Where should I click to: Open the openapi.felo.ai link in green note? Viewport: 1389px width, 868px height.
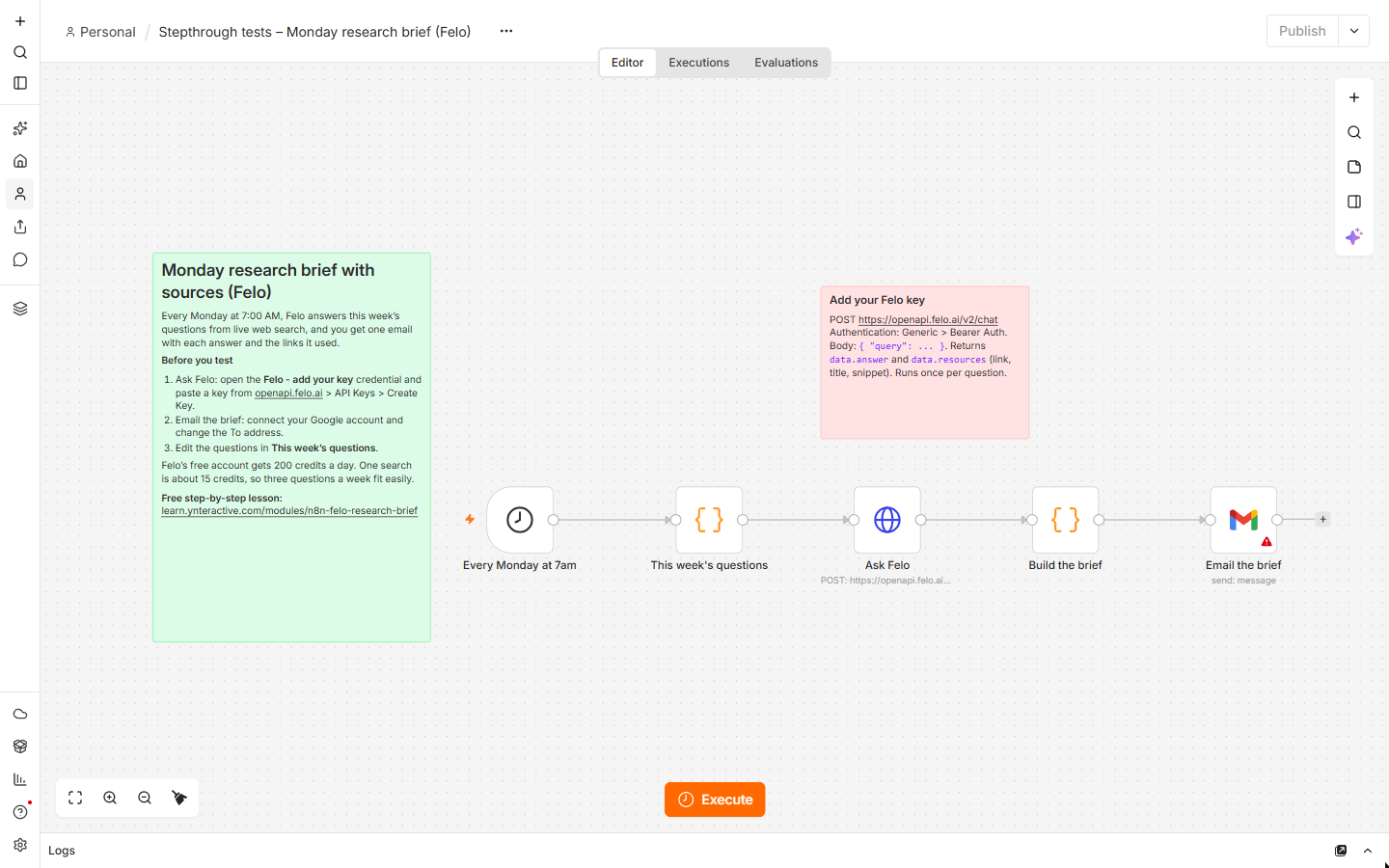[289, 393]
